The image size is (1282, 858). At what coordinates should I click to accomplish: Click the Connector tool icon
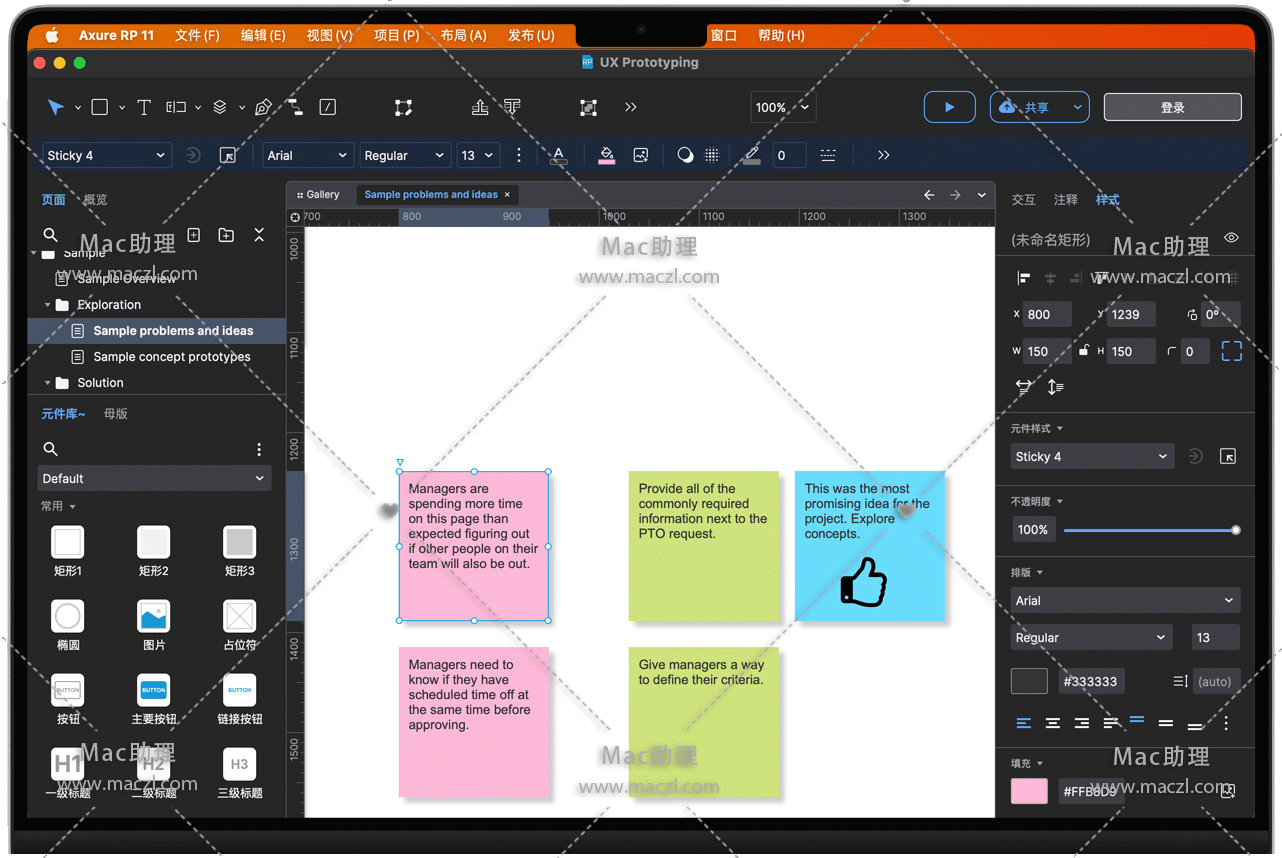[x=296, y=108]
